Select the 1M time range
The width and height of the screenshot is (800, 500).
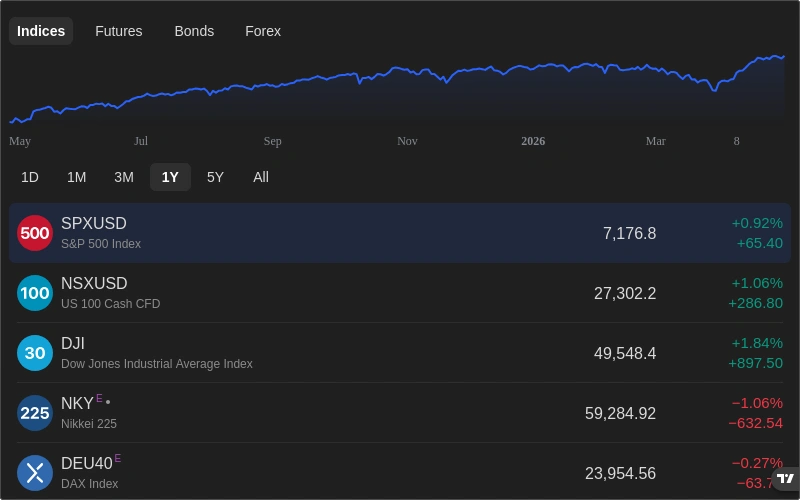coord(77,177)
